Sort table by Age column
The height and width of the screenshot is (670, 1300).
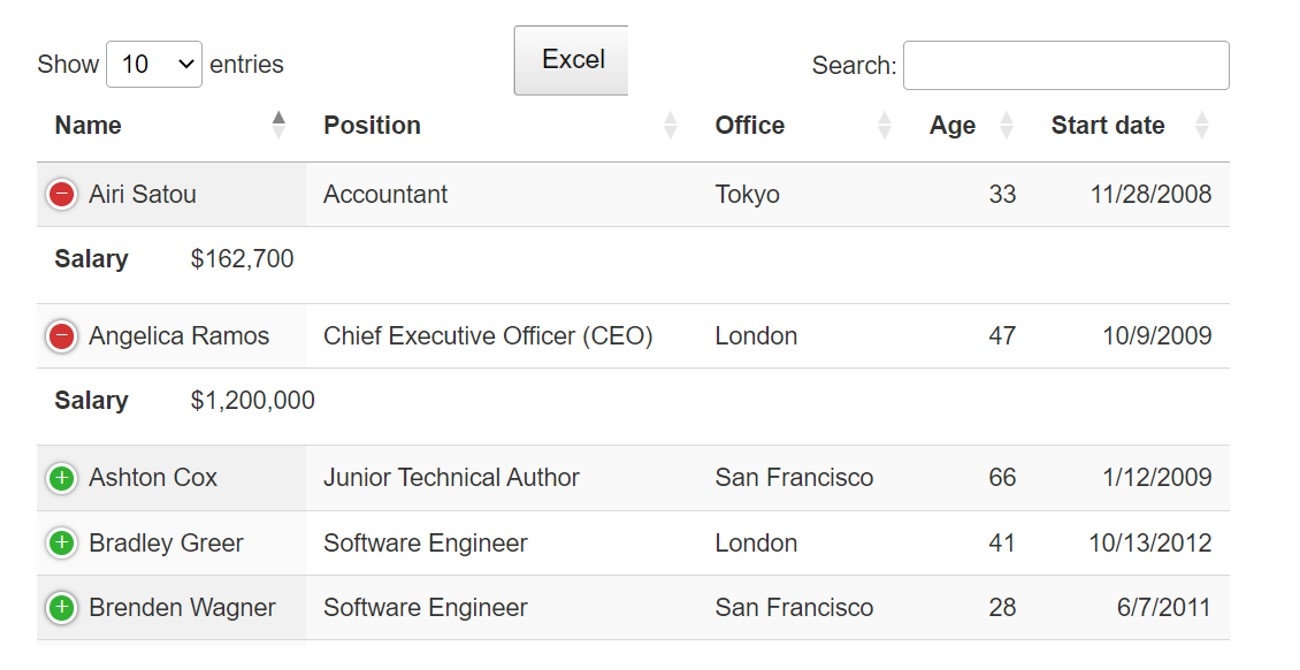coord(952,125)
